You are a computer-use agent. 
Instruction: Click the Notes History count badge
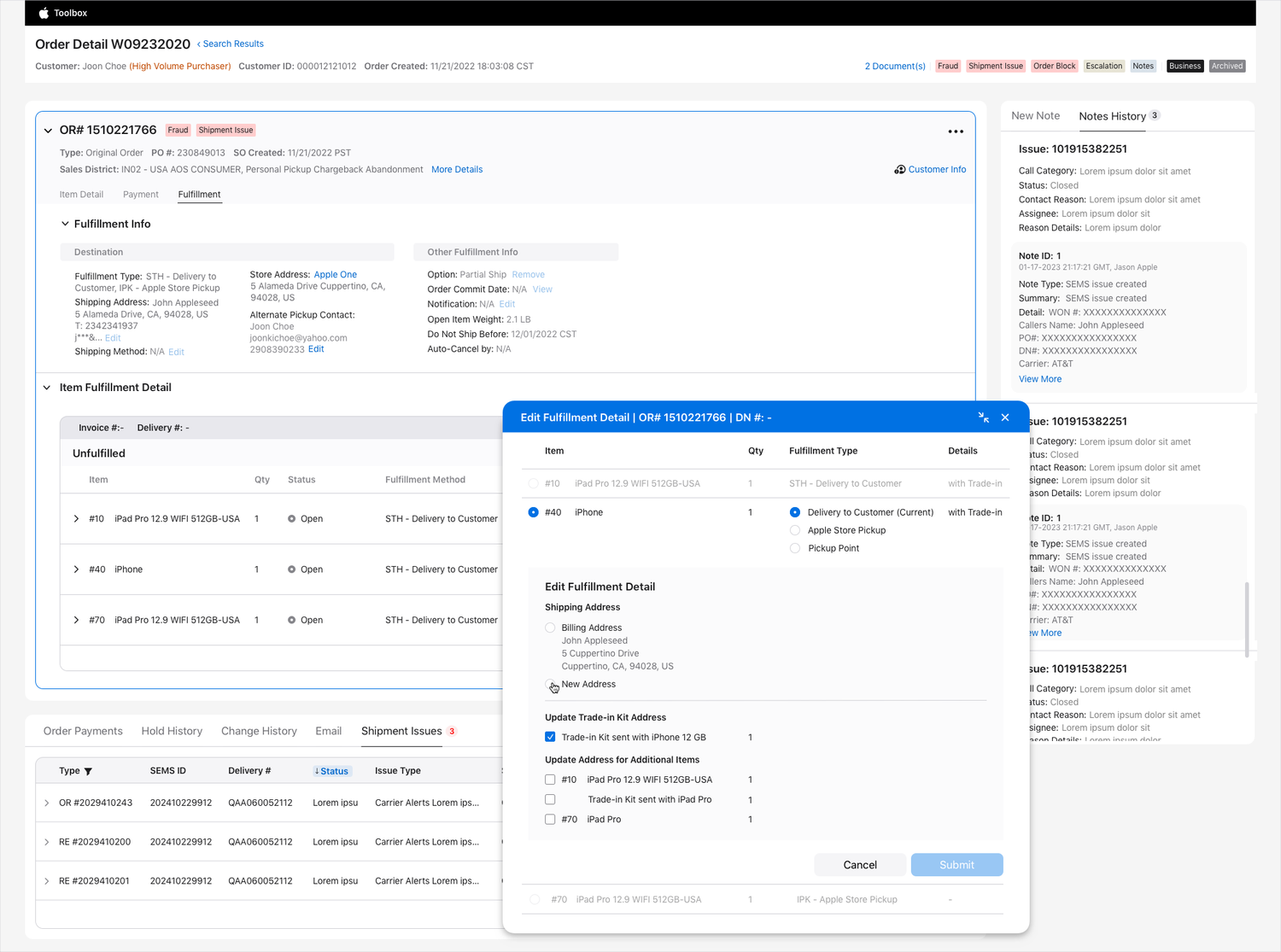coord(1155,115)
